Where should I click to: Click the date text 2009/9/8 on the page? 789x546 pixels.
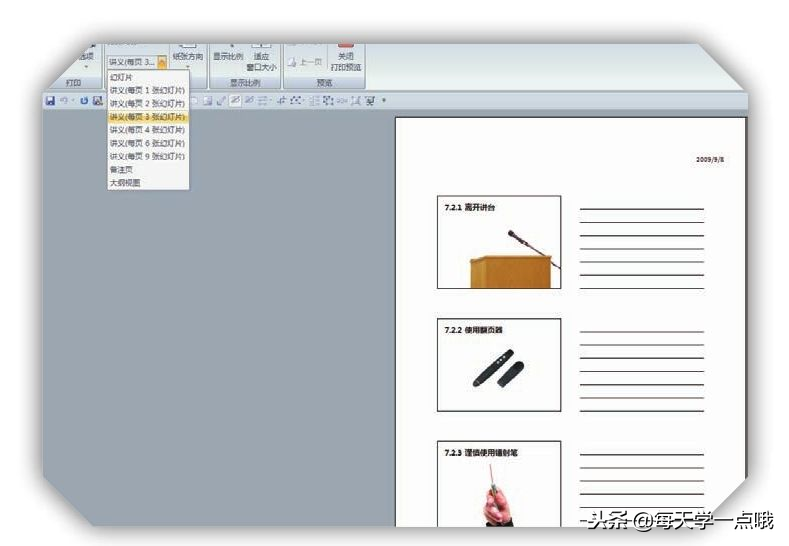coord(710,160)
